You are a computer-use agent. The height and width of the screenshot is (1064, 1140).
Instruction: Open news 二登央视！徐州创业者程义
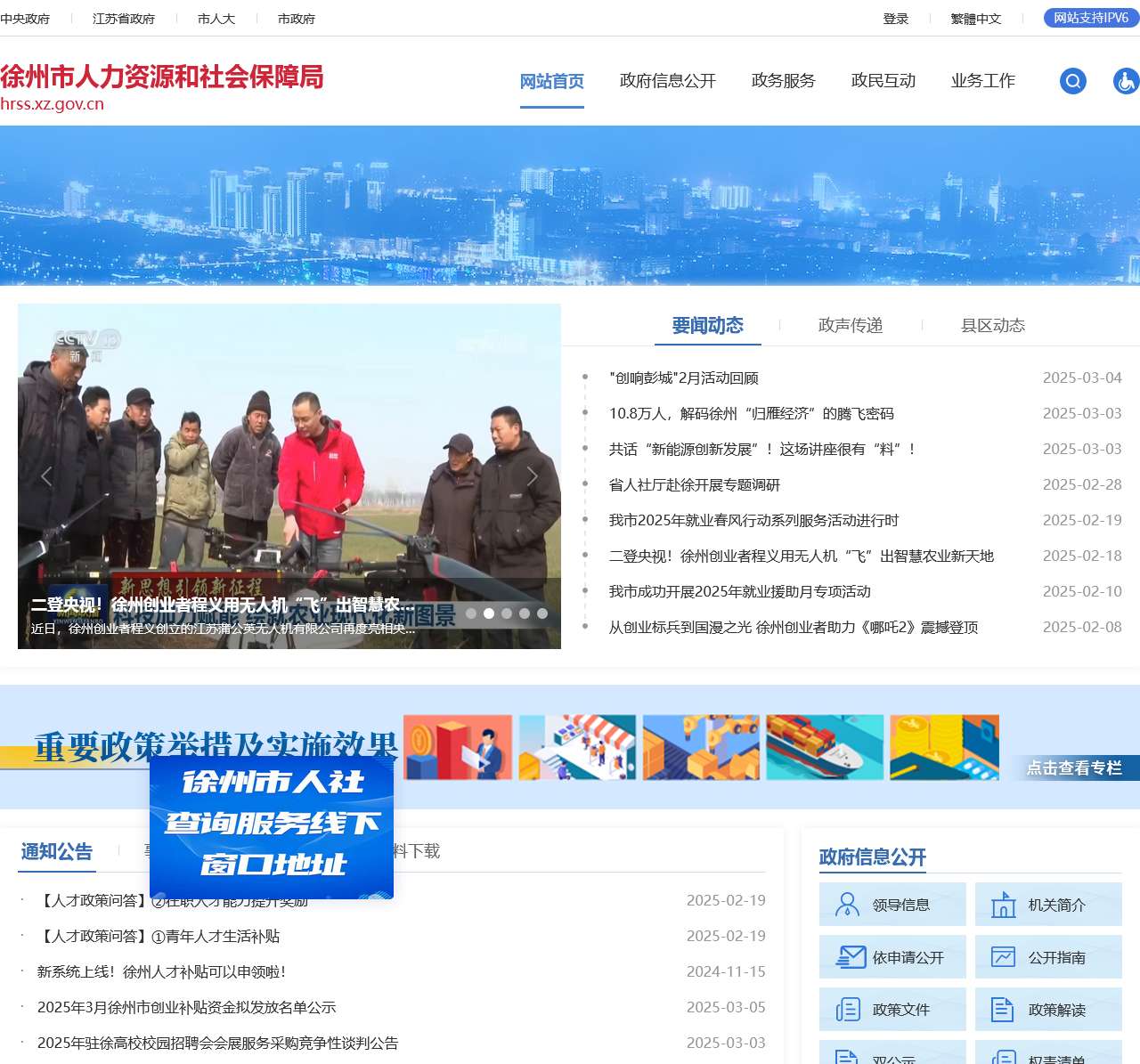tap(802, 556)
